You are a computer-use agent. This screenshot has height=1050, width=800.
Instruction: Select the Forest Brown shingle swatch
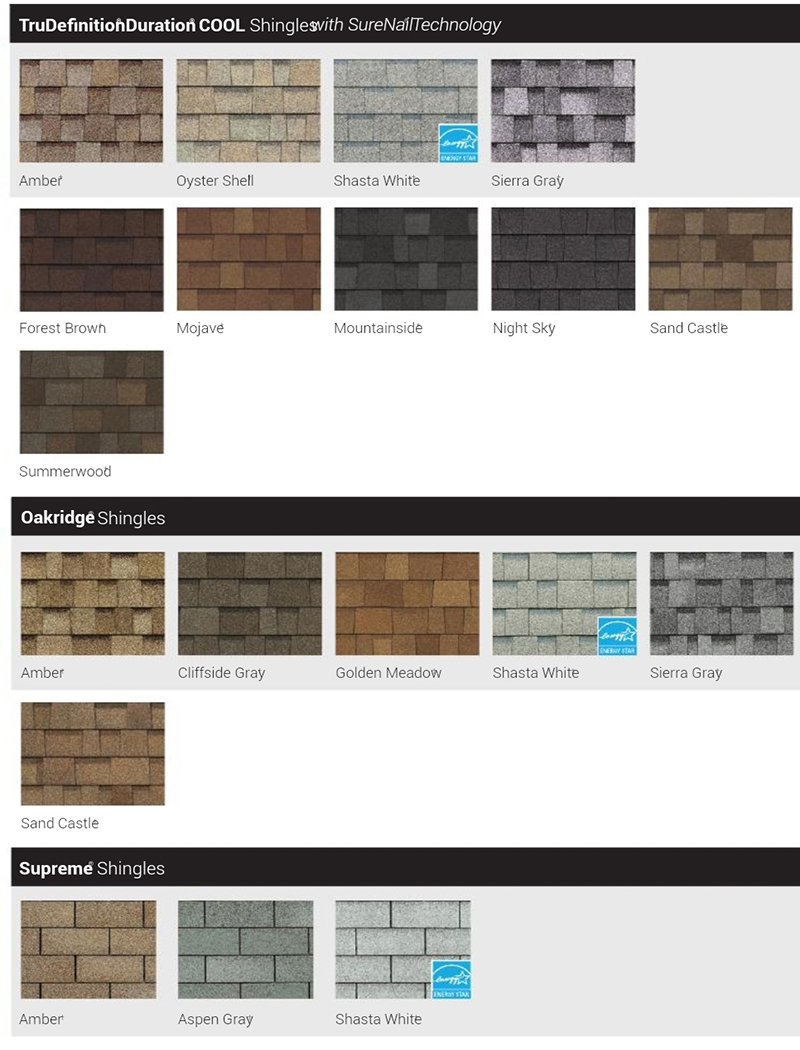(x=91, y=260)
